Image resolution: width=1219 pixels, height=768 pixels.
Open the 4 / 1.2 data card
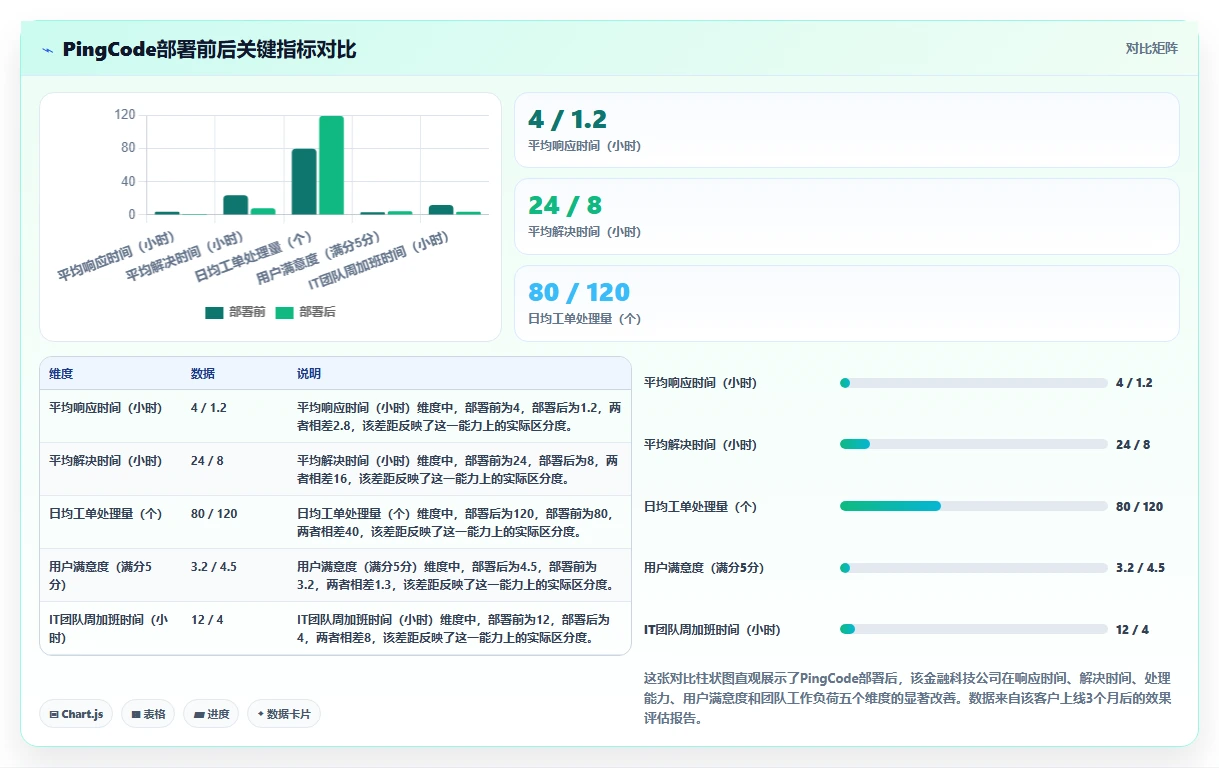tap(846, 130)
